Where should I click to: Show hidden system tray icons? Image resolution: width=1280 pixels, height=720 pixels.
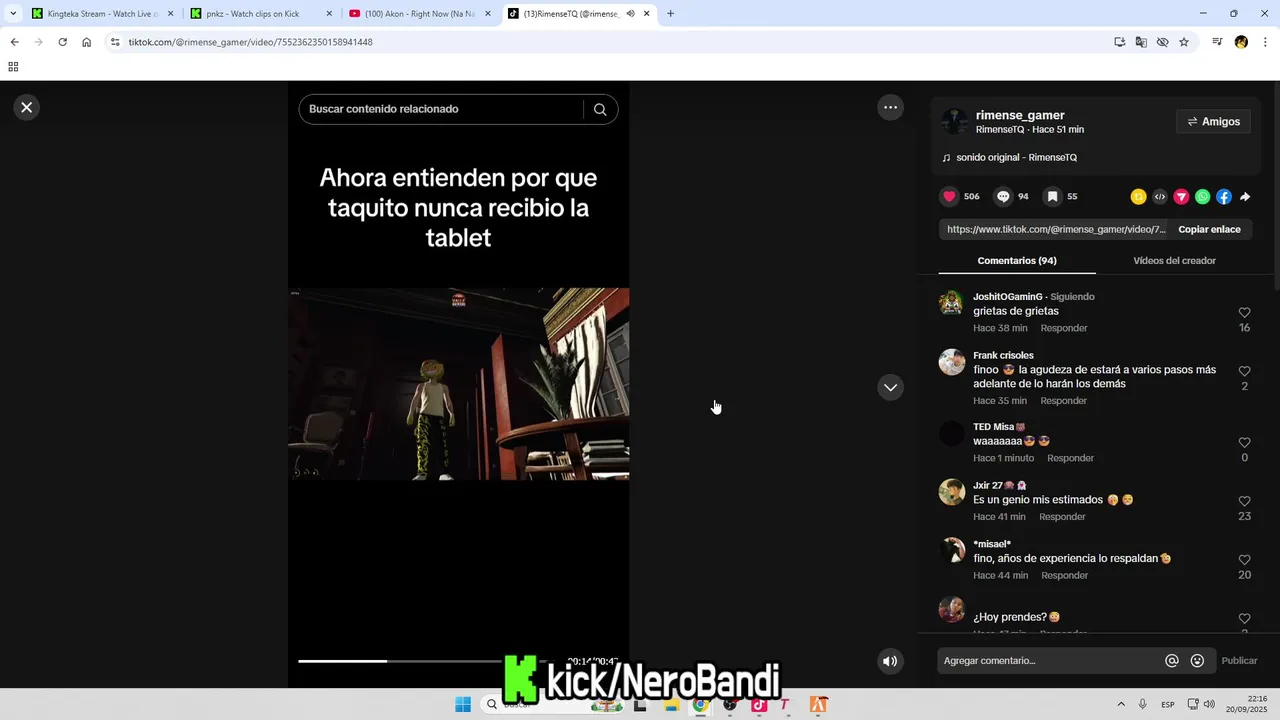(1120, 704)
